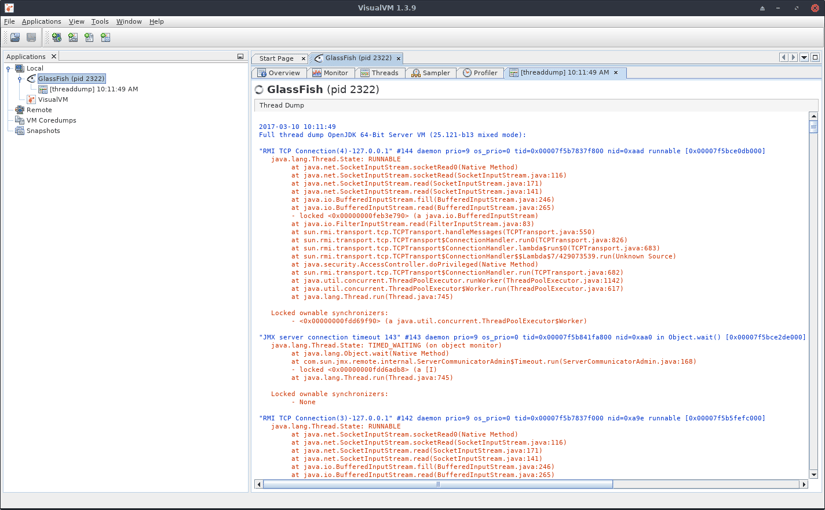
Task: Open the File menu
Action: coord(9,22)
